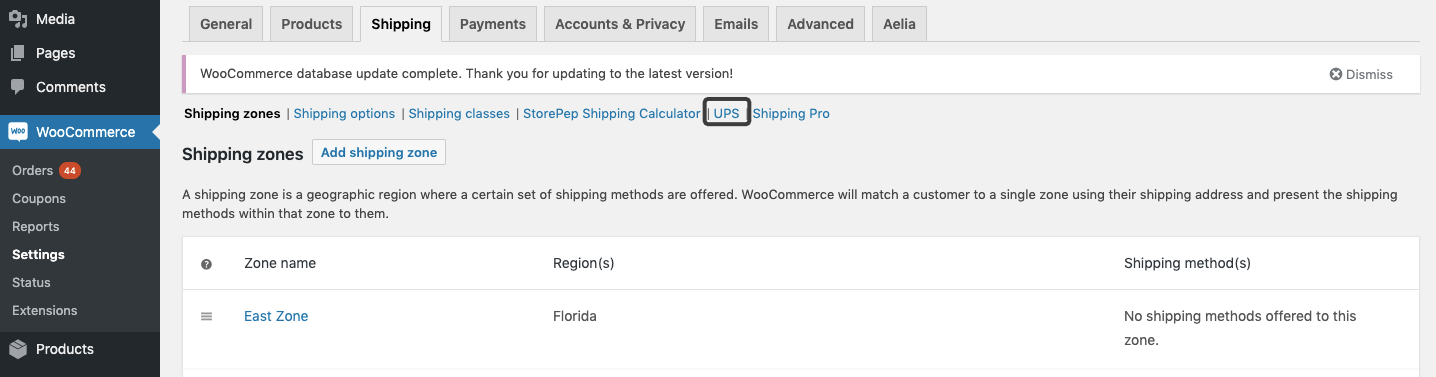1436x377 pixels.
Task: Open the Shipping Pro link
Action: pyautogui.click(x=791, y=113)
